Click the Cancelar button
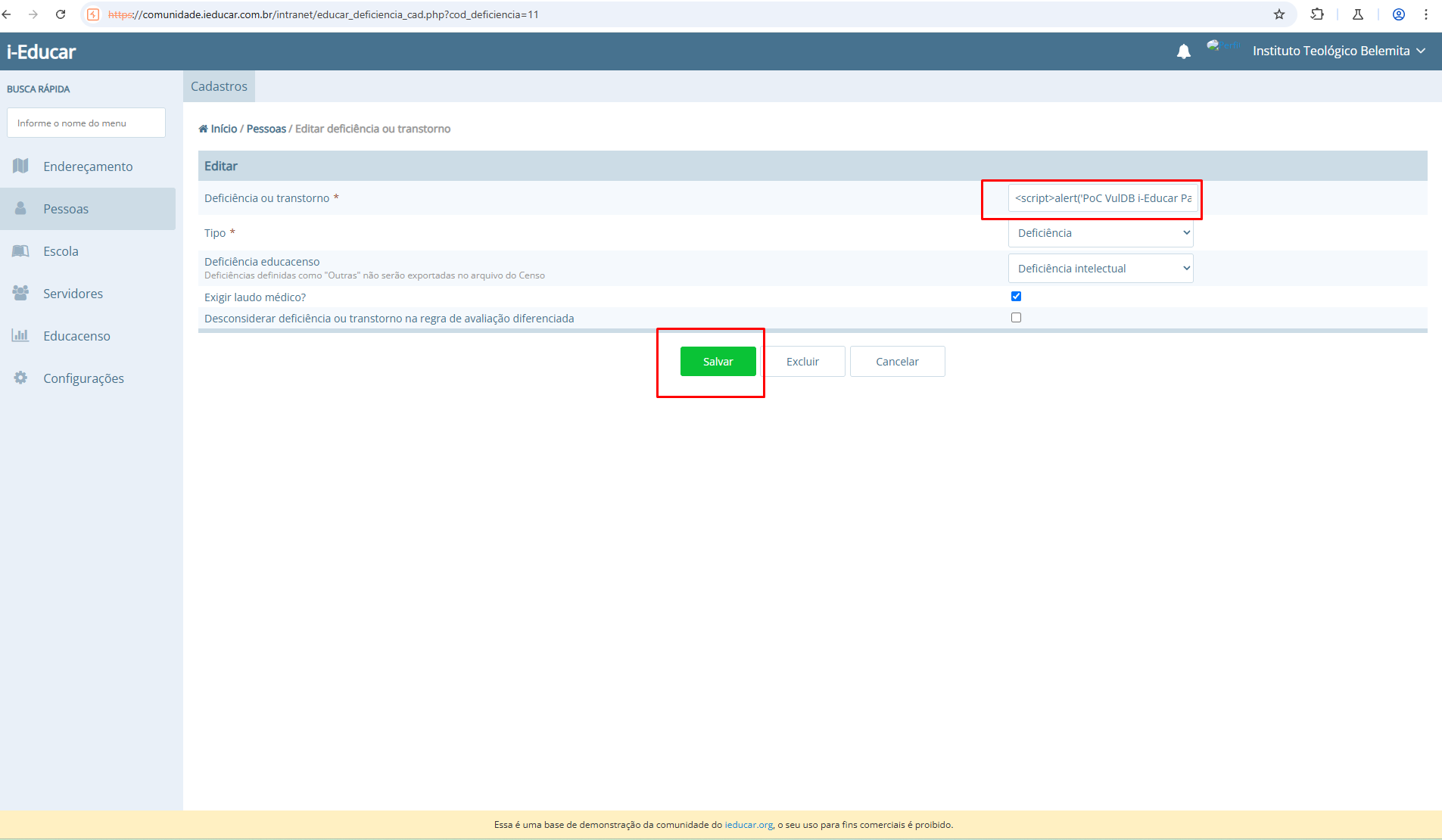 pyautogui.click(x=897, y=362)
